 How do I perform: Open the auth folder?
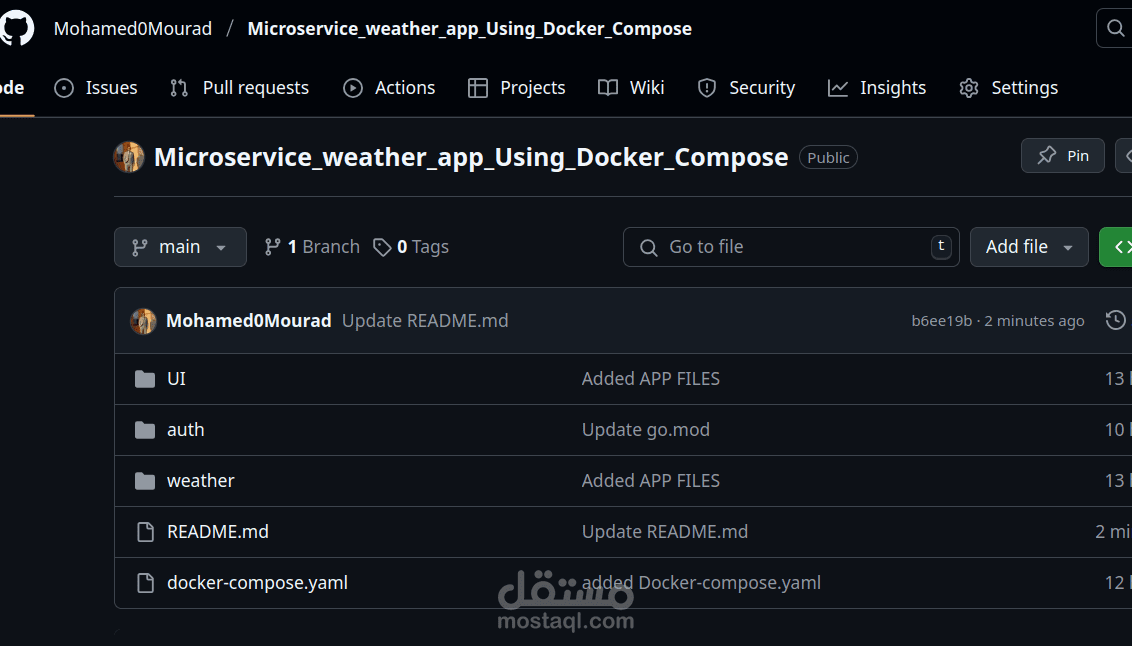pos(185,430)
